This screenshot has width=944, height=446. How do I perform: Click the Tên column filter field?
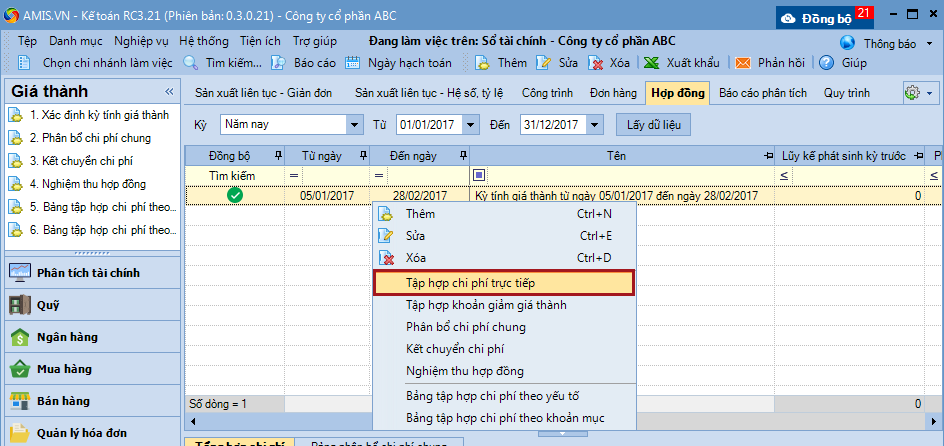[620, 175]
